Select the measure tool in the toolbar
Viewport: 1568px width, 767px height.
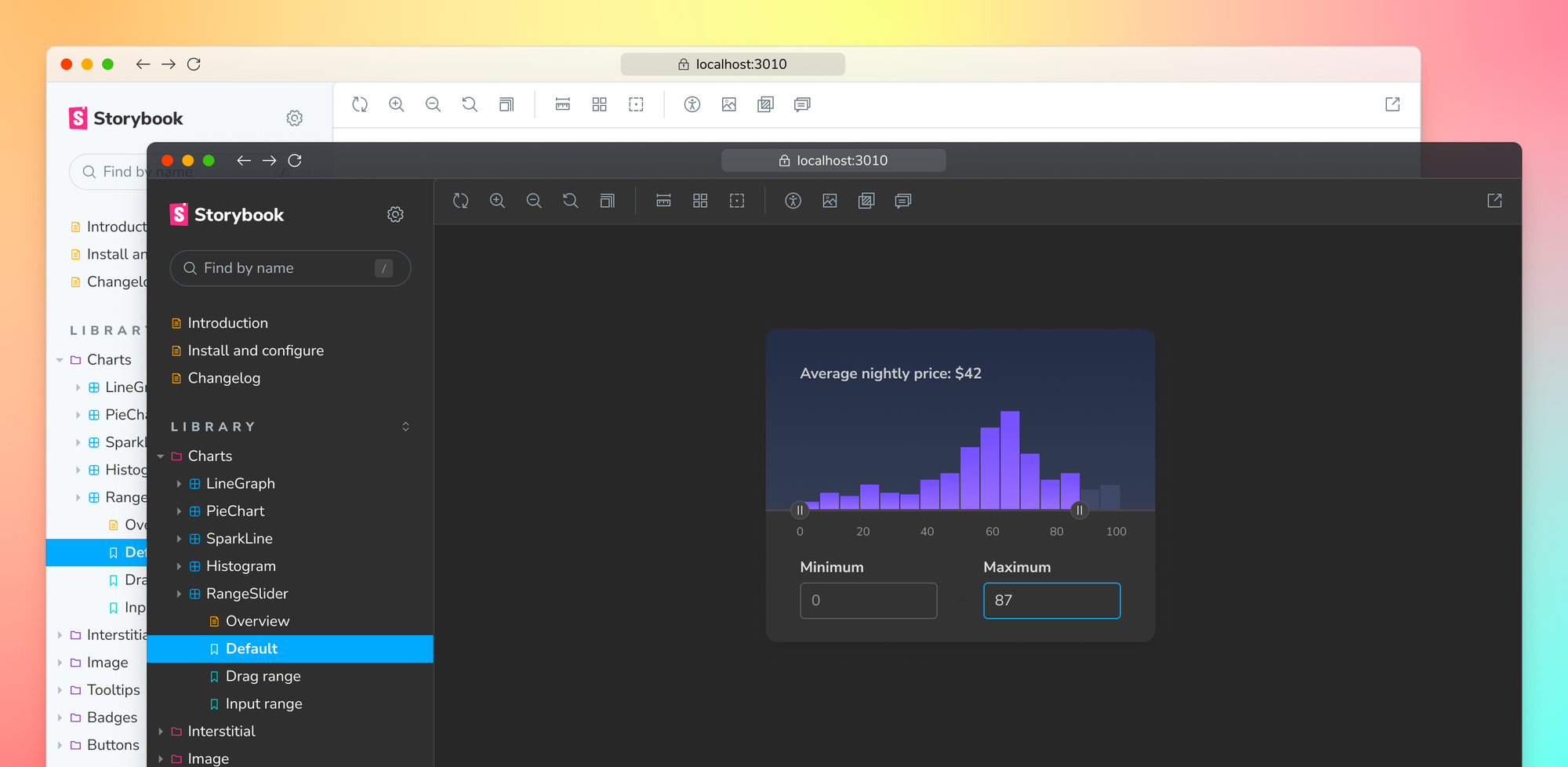coord(663,201)
